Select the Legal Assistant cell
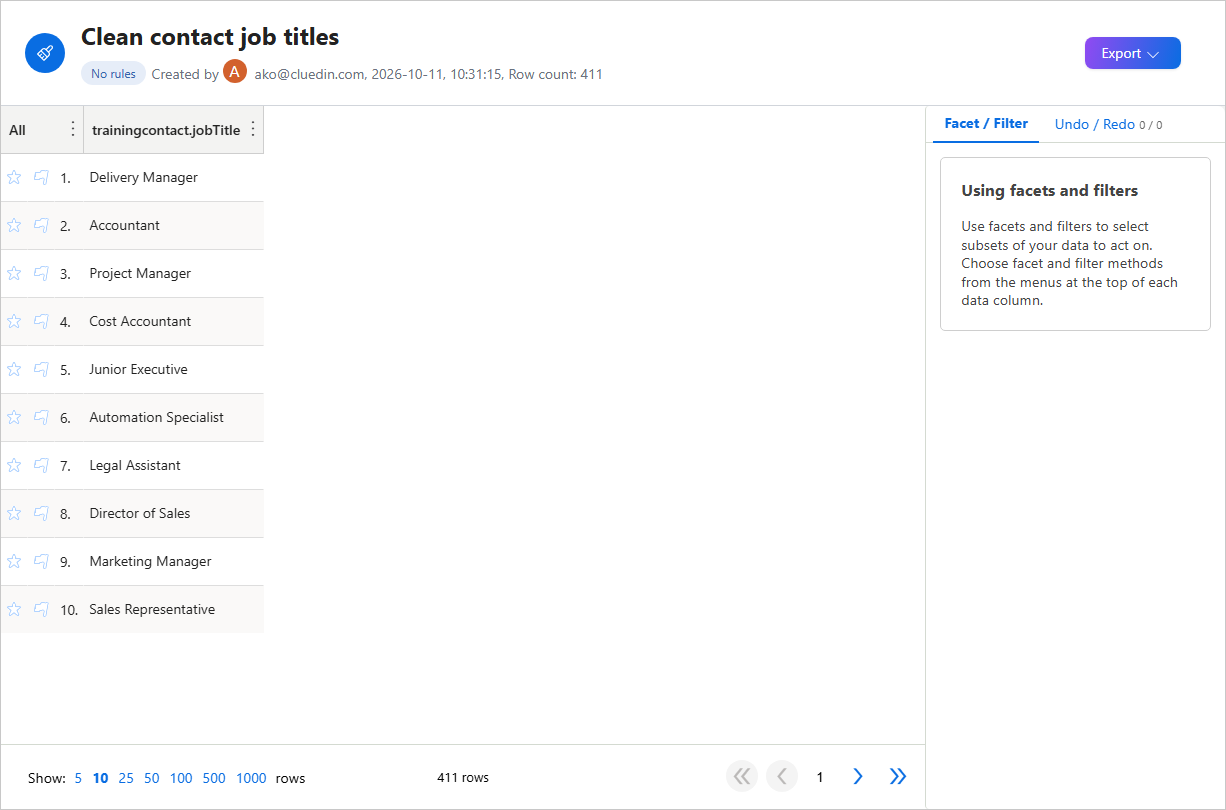Viewport: 1226px width, 810px height. [x=173, y=465]
